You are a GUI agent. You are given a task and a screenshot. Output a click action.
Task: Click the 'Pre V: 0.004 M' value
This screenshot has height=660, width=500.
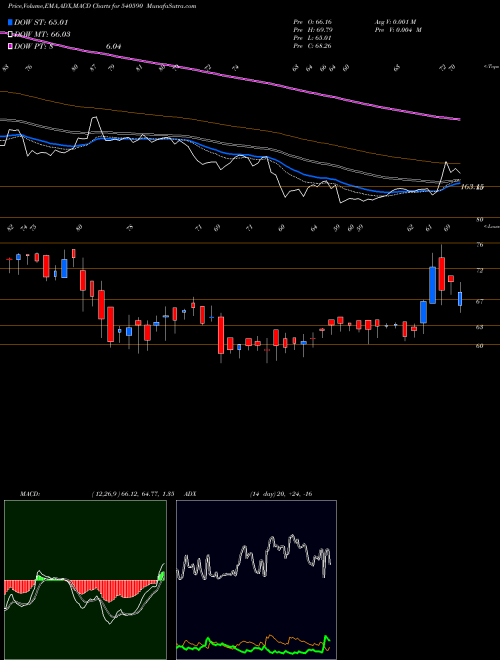point(398,30)
